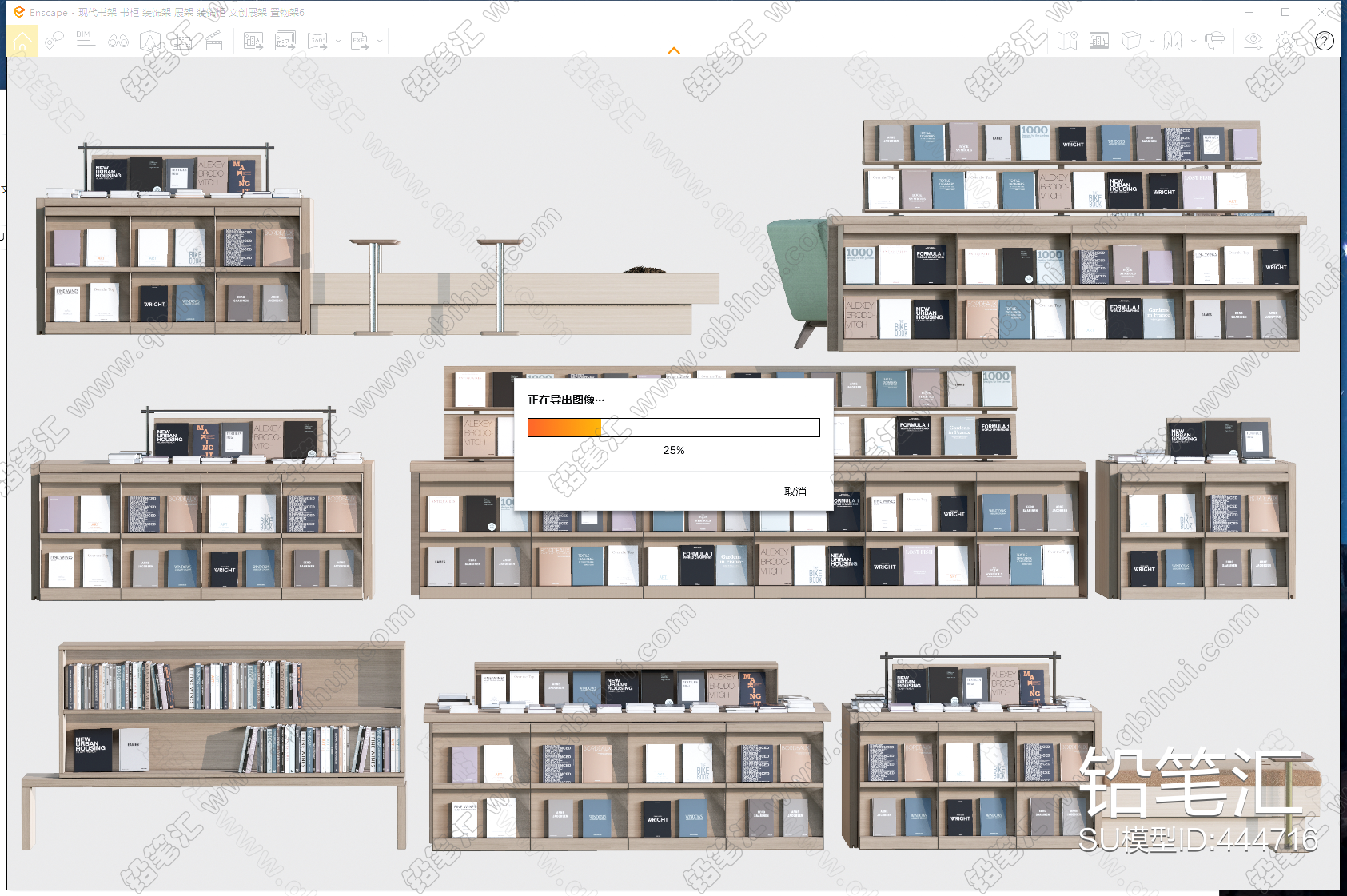1347x896 pixels.
Task: Open the orthographic projection views icon
Action: [x=1173, y=41]
